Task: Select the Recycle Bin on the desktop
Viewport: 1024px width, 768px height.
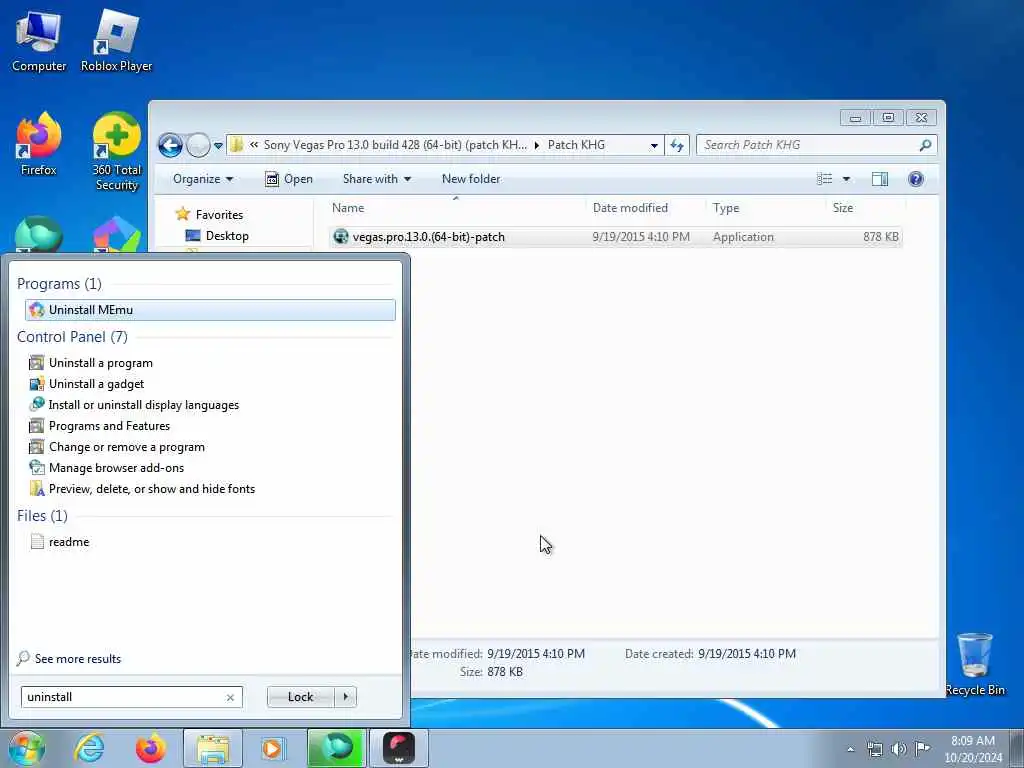Action: coord(974,664)
